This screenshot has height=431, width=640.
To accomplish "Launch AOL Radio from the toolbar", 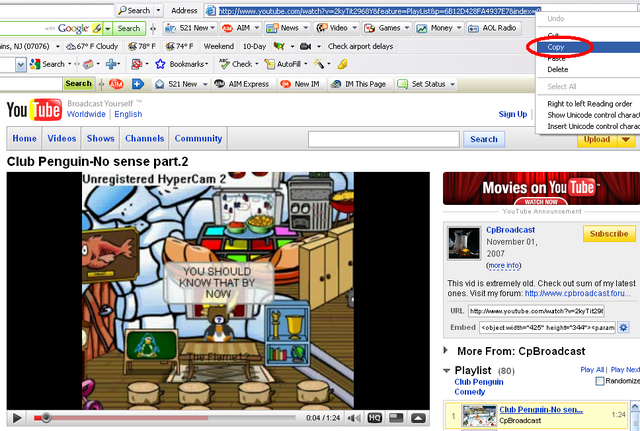I will click(492, 28).
